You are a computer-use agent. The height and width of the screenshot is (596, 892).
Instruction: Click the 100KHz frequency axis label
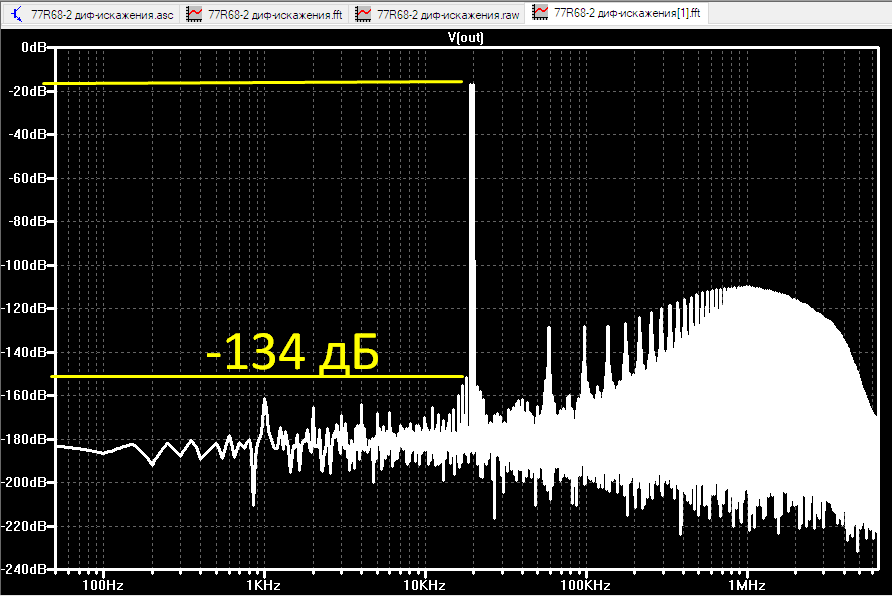point(585,585)
